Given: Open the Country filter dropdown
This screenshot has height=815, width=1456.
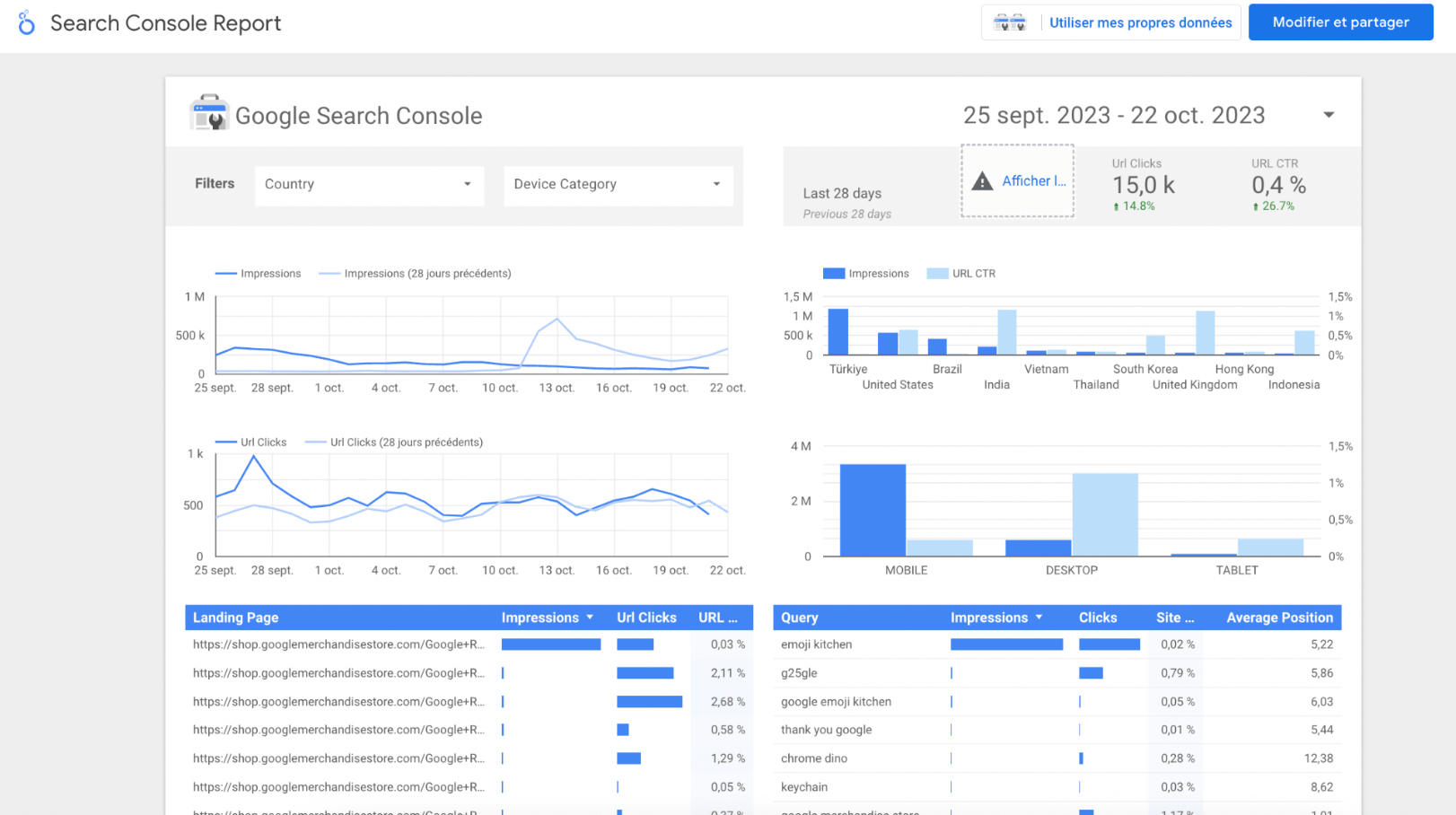Looking at the screenshot, I should pos(369,184).
